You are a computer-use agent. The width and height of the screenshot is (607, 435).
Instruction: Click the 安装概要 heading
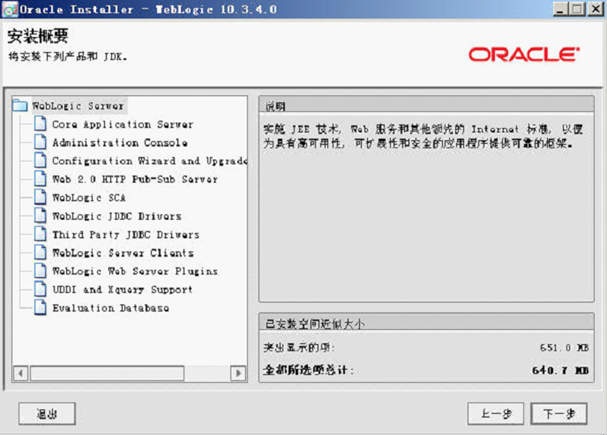38,36
